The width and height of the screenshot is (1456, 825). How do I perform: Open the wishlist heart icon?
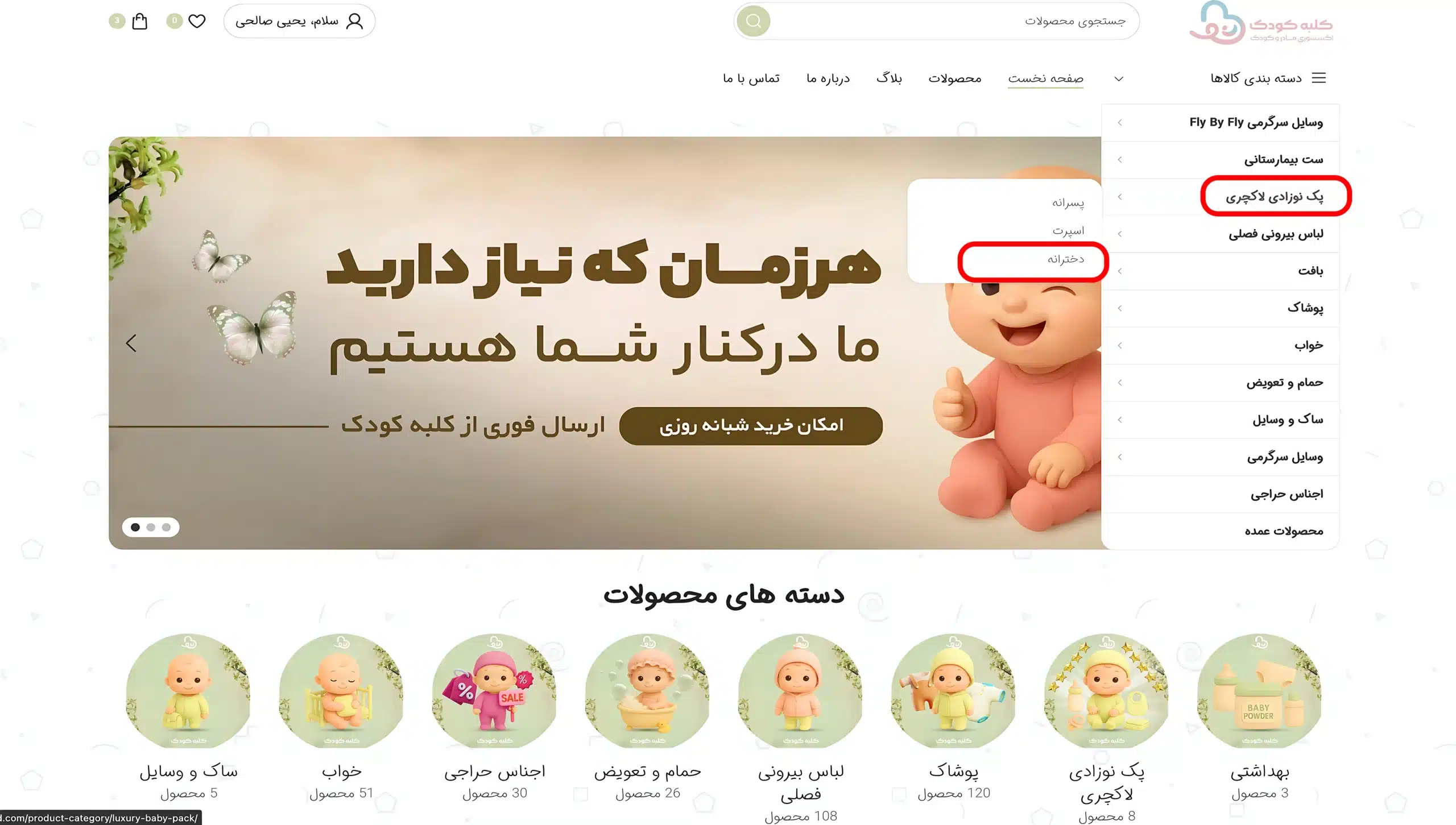click(197, 21)
